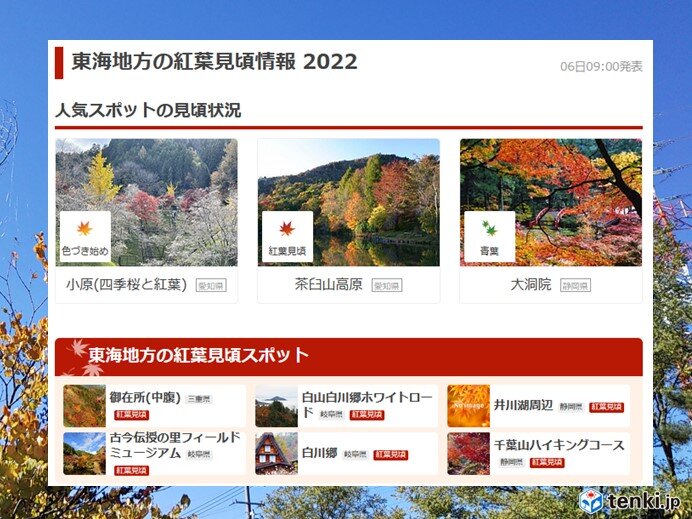The height and width of the screenshot is (519, 692).
Task: Click 紅葉見頃 badge under 御在所(中腹)
Action: pyautogui.click(x=132, y=415)
